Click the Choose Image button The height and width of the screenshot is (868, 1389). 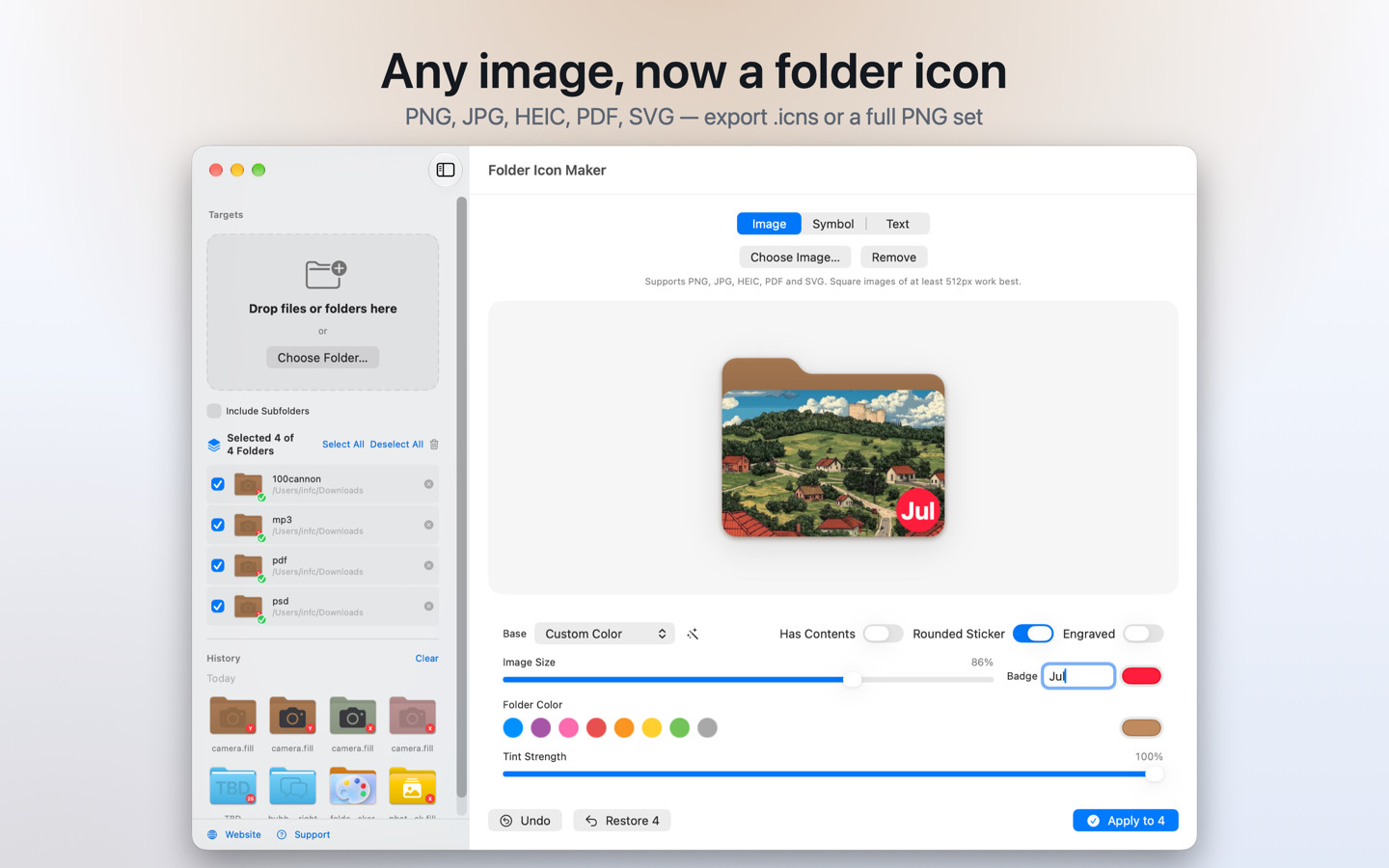tap(795, 258)
